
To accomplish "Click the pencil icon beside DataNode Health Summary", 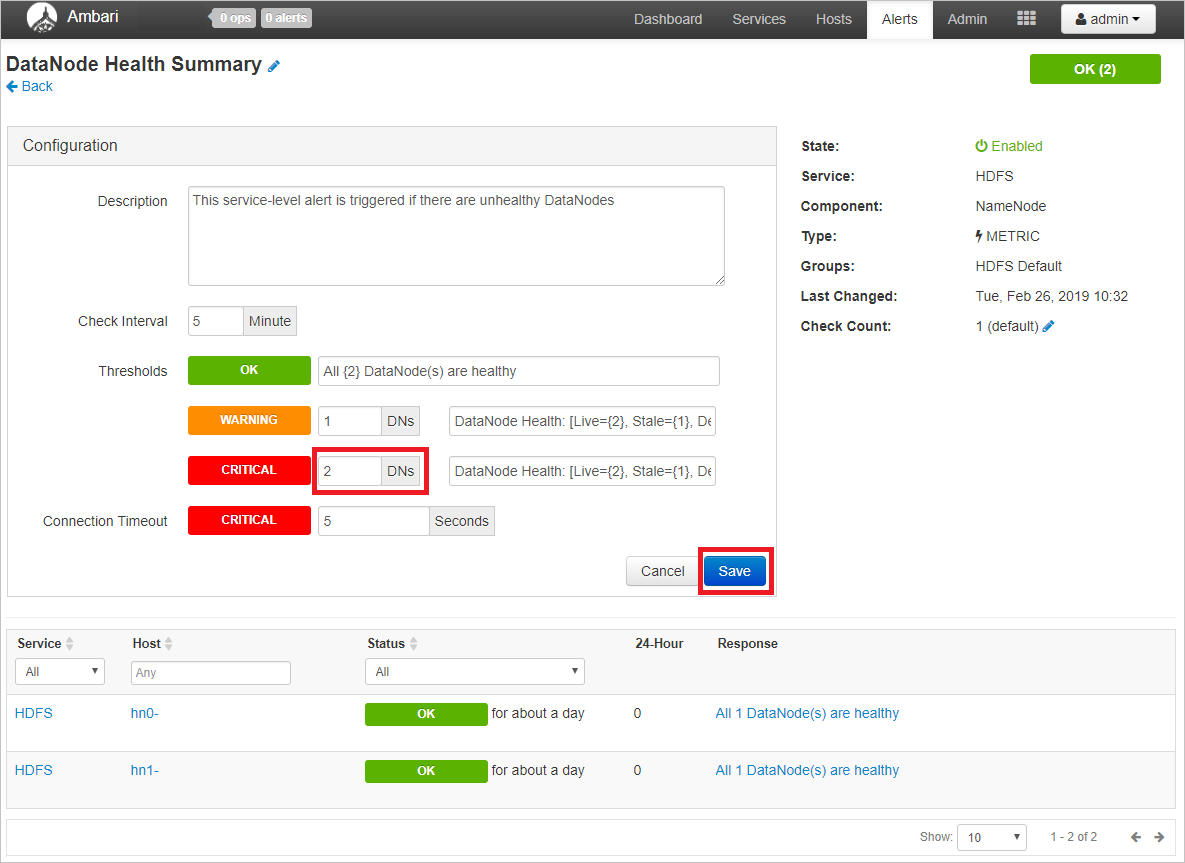I will 275,64.
